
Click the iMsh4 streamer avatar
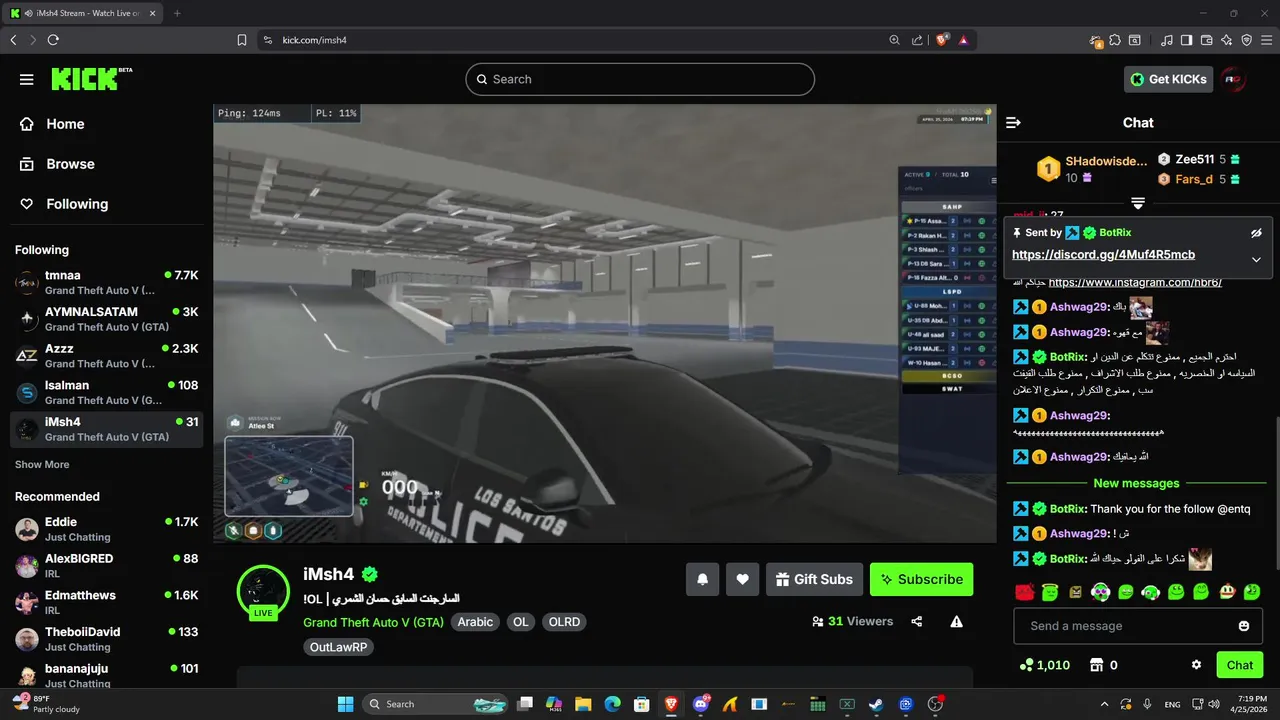click(263, 589)
